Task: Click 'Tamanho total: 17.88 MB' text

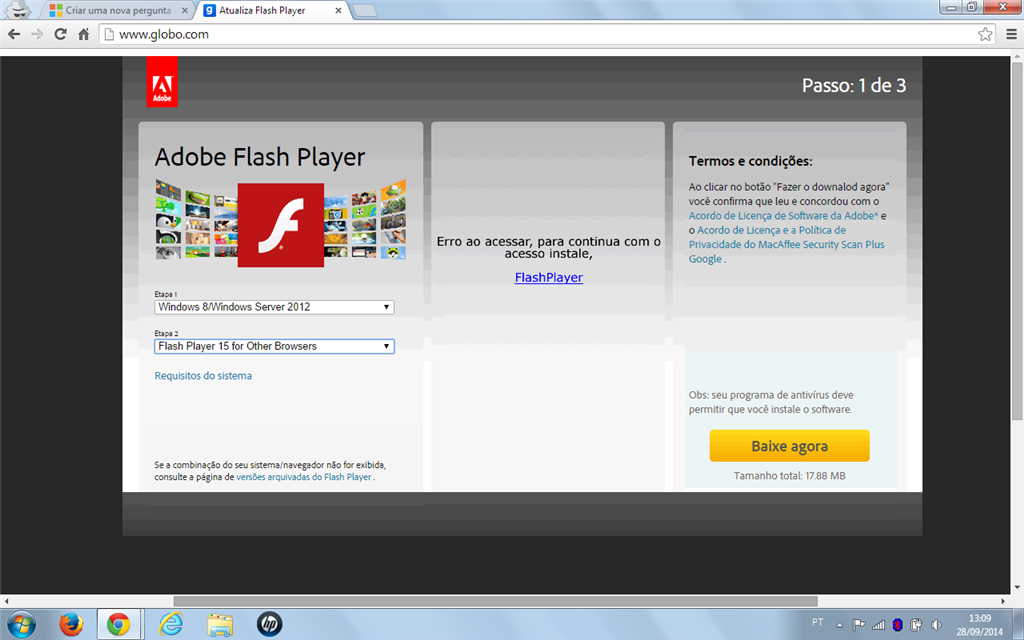Action: tap(789, 475)
